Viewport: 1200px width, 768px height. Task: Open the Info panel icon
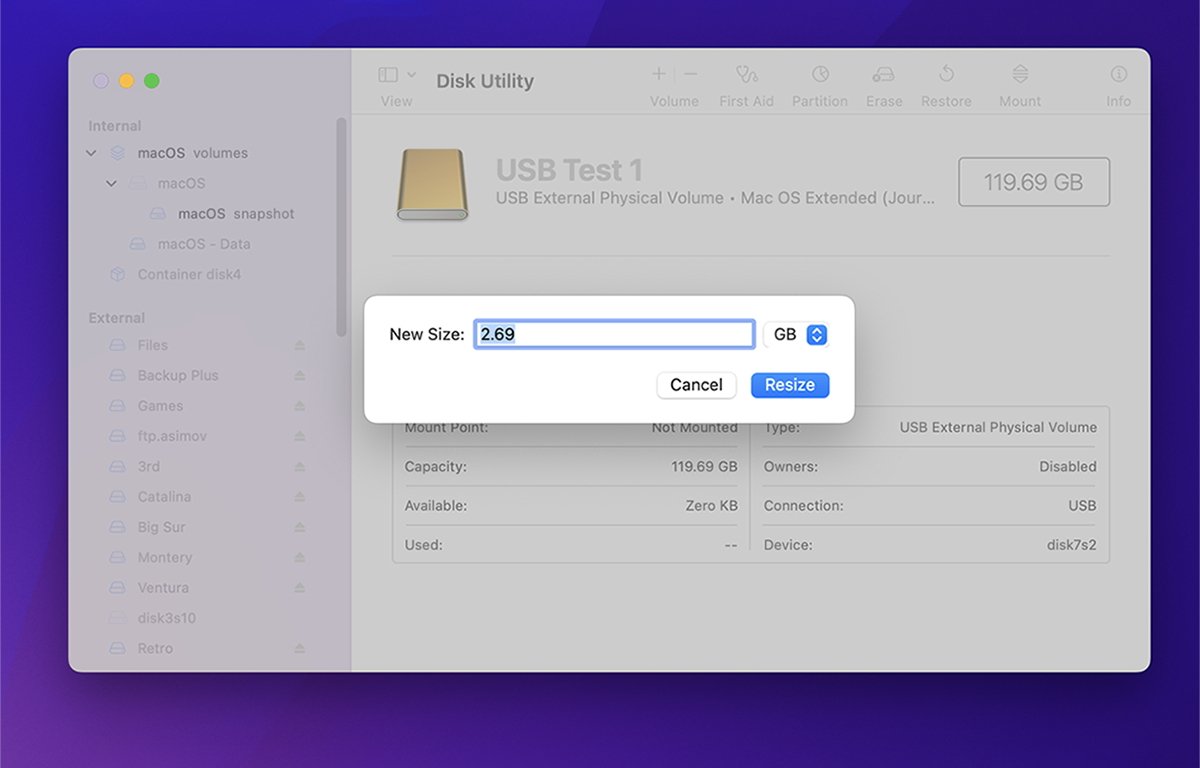[x=1118, y=75]
